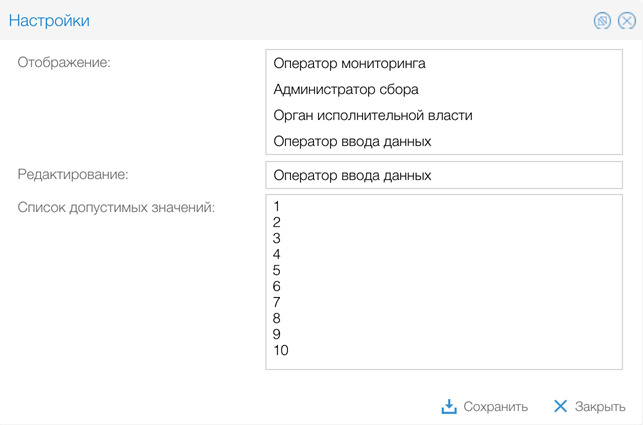
Task: Click the X icon beside Закрыть
Action: (x=560, y=407)
